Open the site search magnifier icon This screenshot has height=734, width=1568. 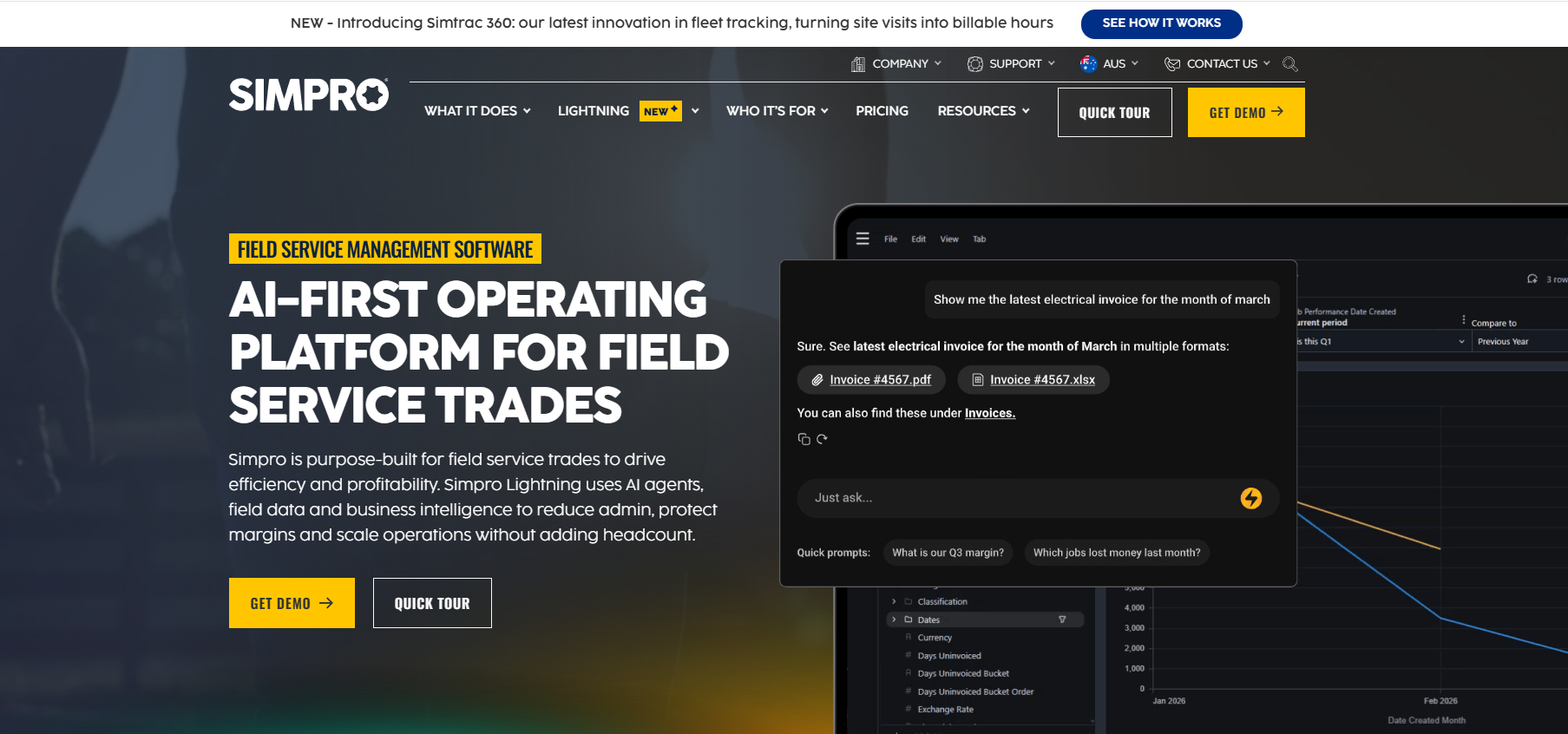point(1290,64)
